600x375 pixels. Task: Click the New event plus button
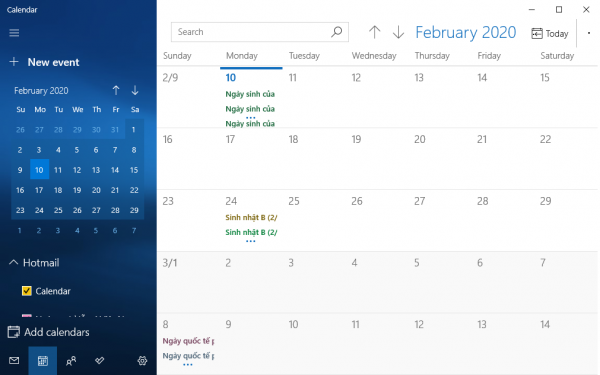click(14, 62)
